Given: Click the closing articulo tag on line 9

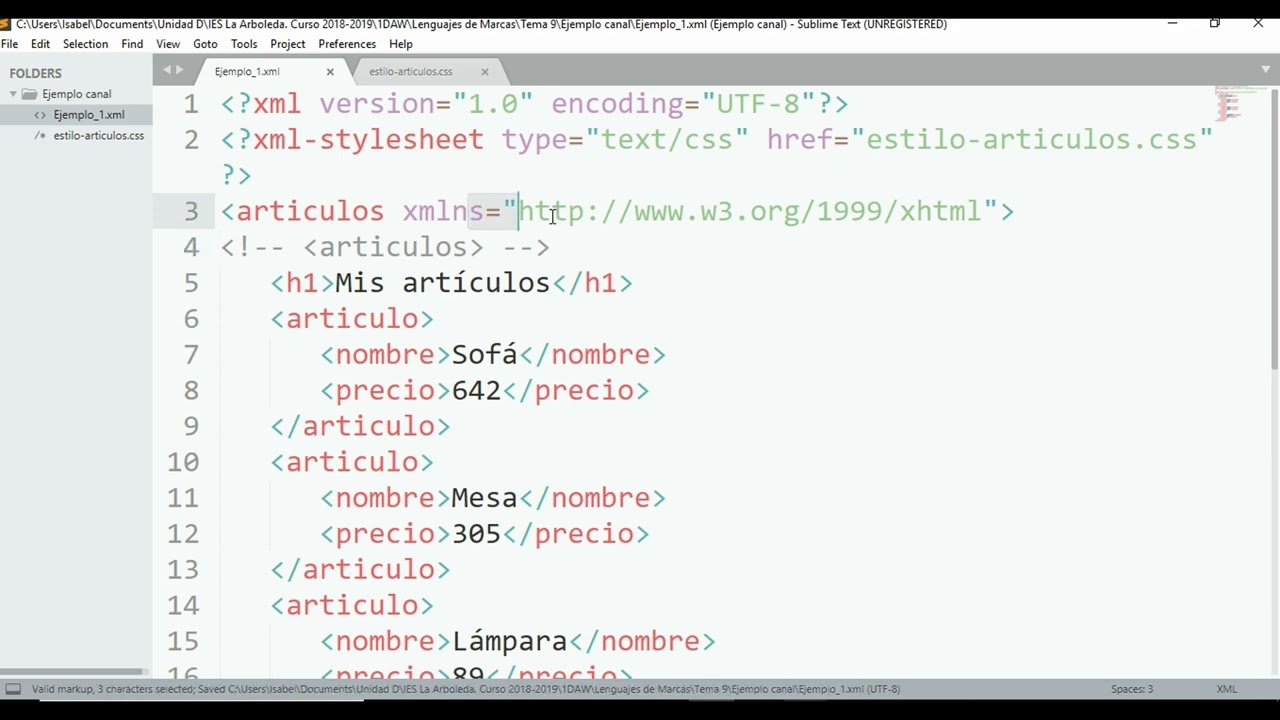Looking at the screenshot, I should coord(360,426).
